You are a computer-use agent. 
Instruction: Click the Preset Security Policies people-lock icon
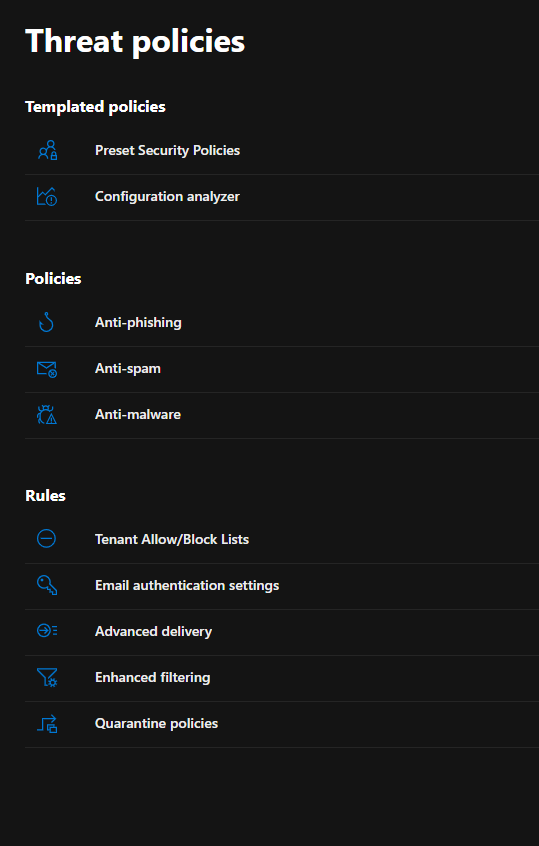click(47, 151)
